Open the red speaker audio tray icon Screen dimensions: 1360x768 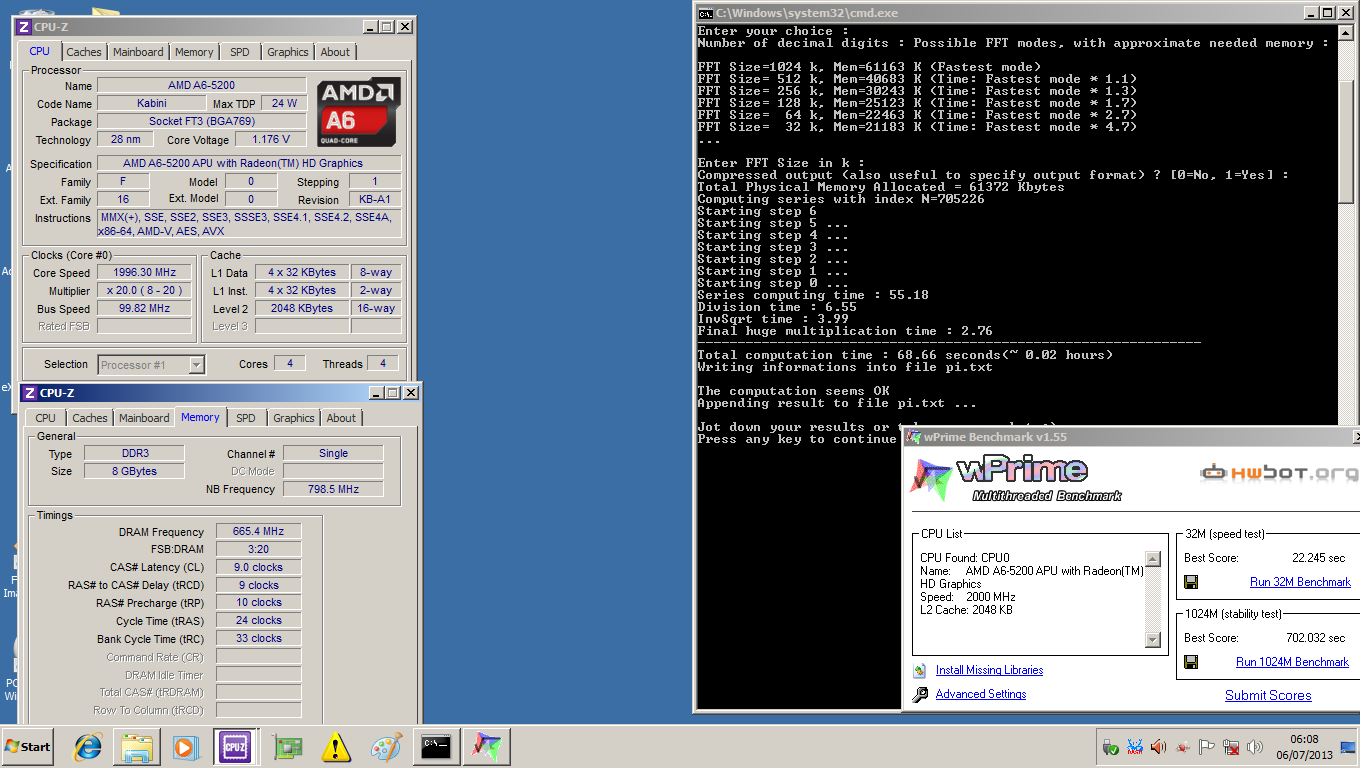1159,746
